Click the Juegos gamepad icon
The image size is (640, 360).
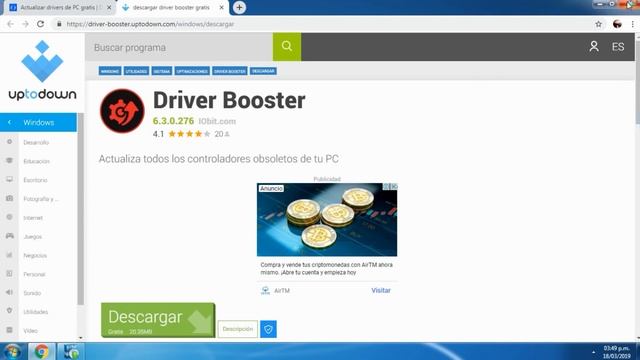[x=9, y=236]
